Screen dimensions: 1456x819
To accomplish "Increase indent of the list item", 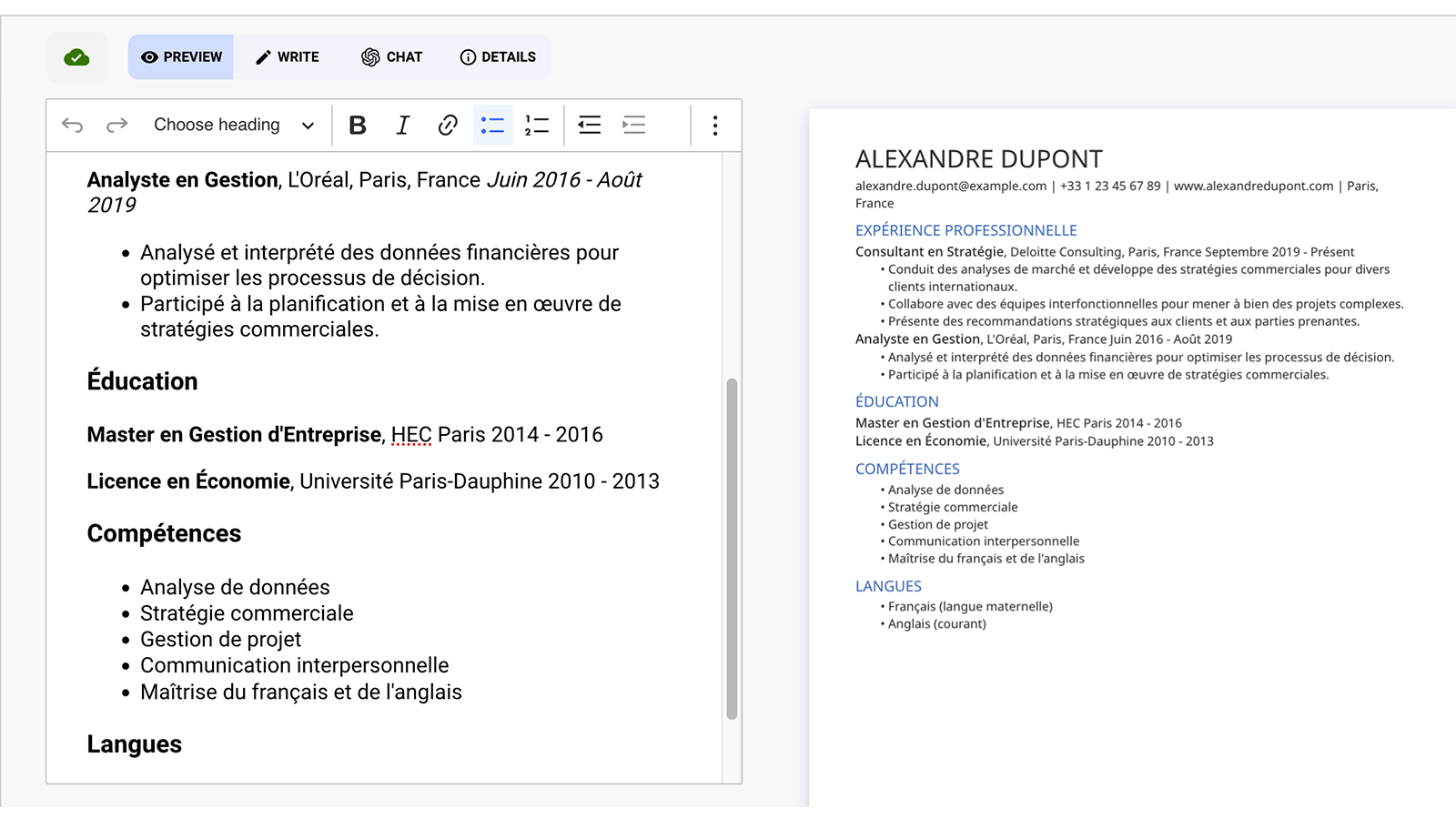I will tap(634, 125).
